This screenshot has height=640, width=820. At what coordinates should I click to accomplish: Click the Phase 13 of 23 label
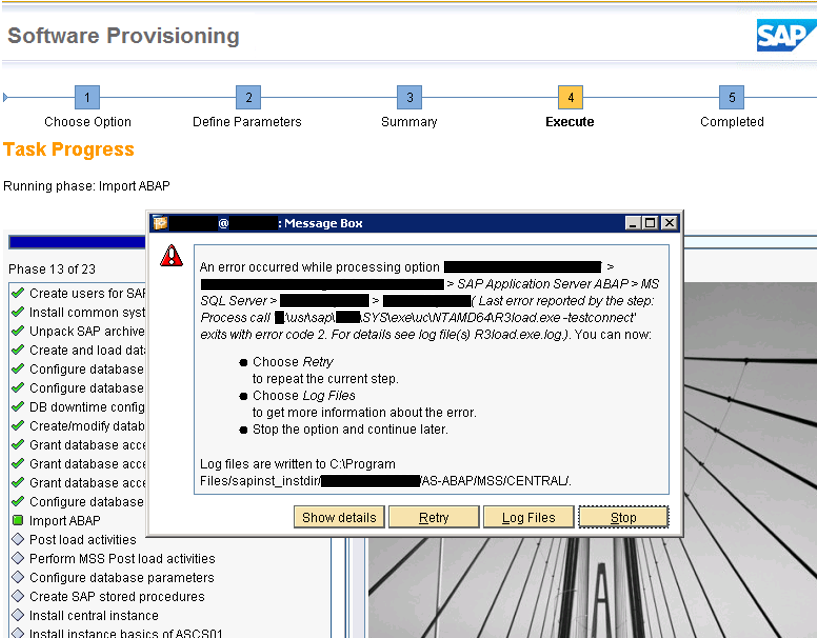[x=52, y=269]
